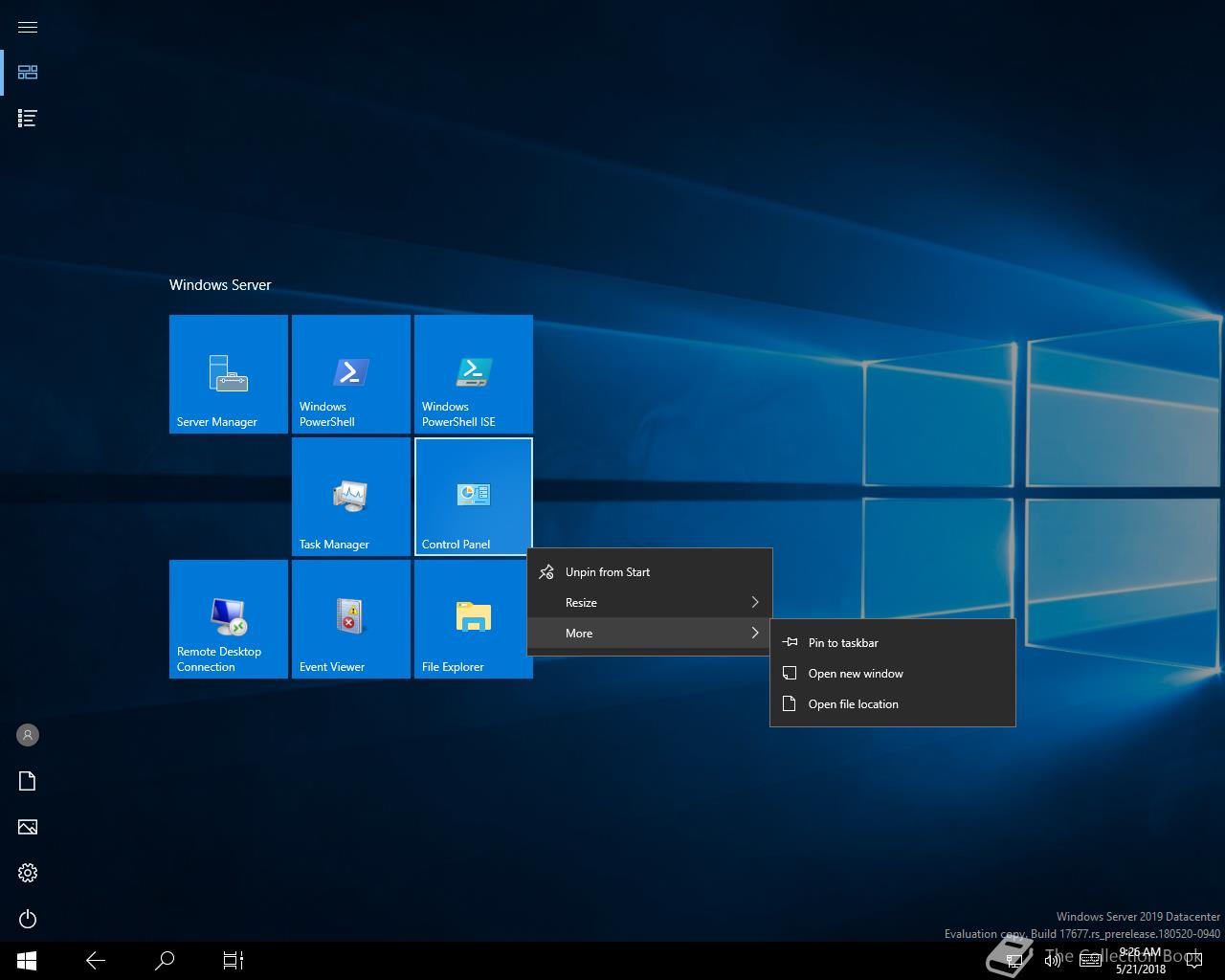
Task: Open the Pictures folder icon
Action: (28, 827)
